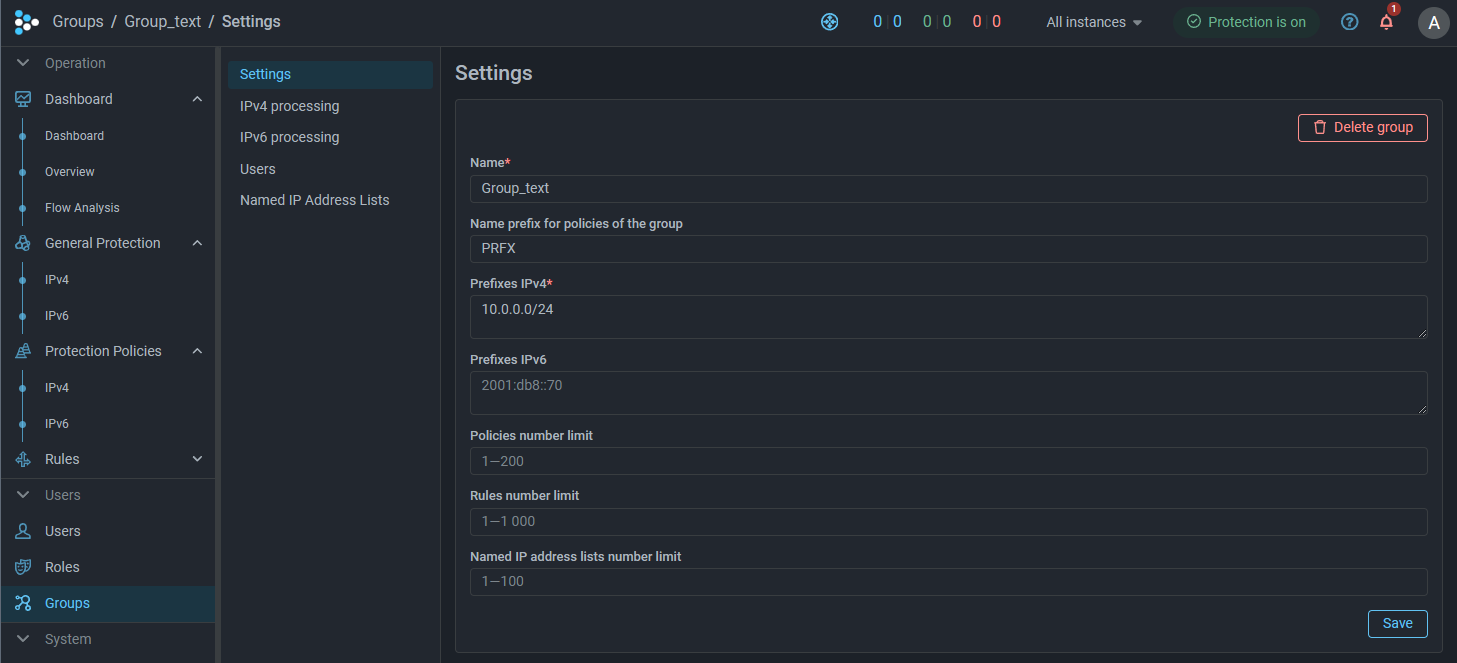Click the Policies number limit field
Viewport: 1457px width, 663px height.
pos(947,461)
